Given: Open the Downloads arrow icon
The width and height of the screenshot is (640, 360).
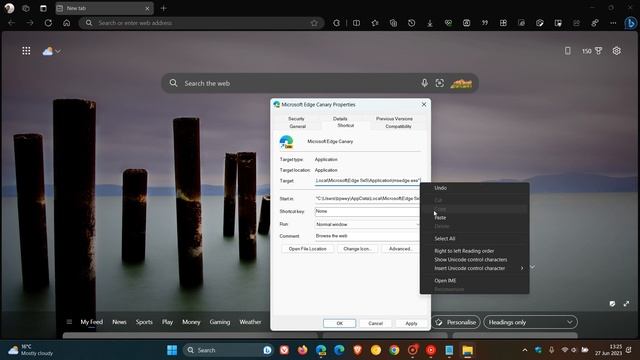Looking at the screenshot, I should 430,23.
